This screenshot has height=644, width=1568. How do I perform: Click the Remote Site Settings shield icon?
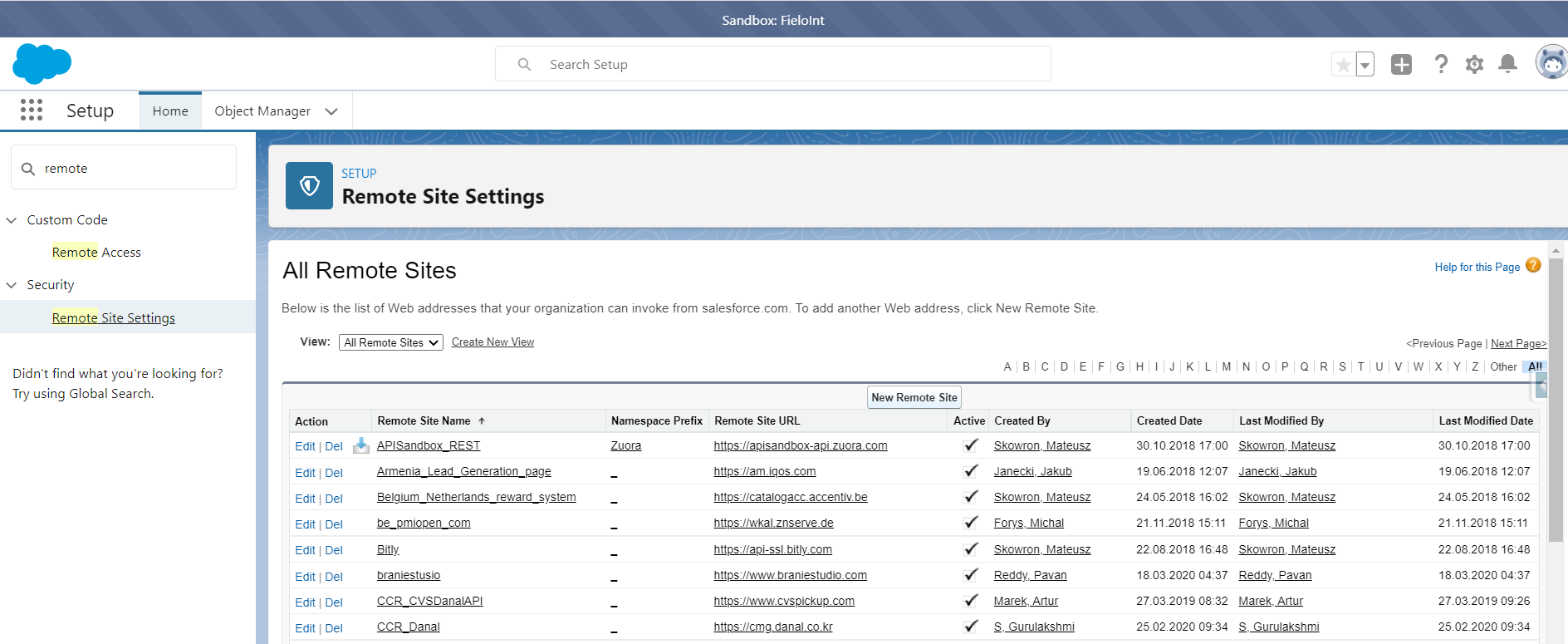(x=309, y=185)
